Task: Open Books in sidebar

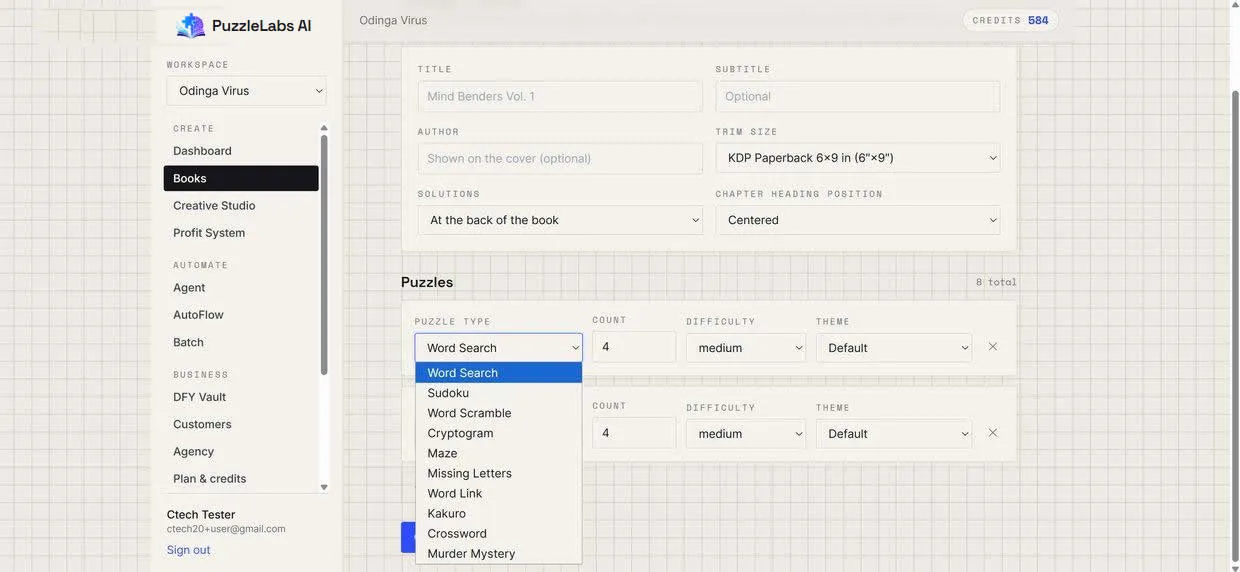Action: pyautogui.click(x=241, y=178)
